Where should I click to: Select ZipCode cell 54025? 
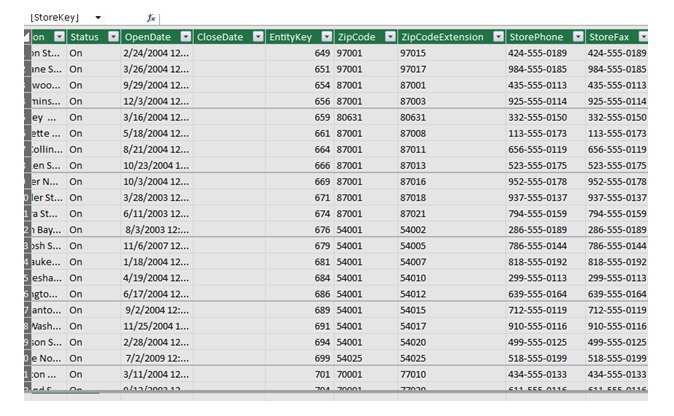(x=366, y=358)
